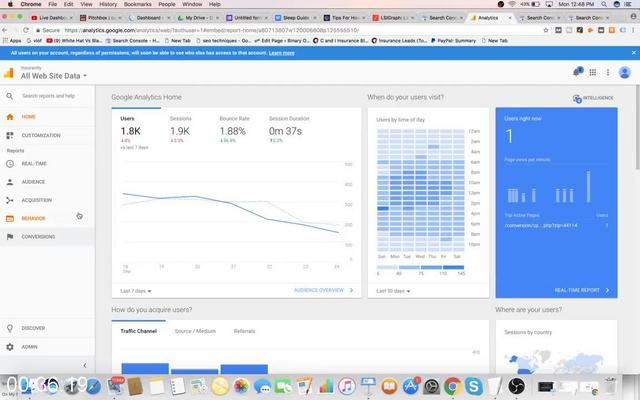Open the Real-Time Report link
This screenshot has height=400, width=640.
pos(582,290)
